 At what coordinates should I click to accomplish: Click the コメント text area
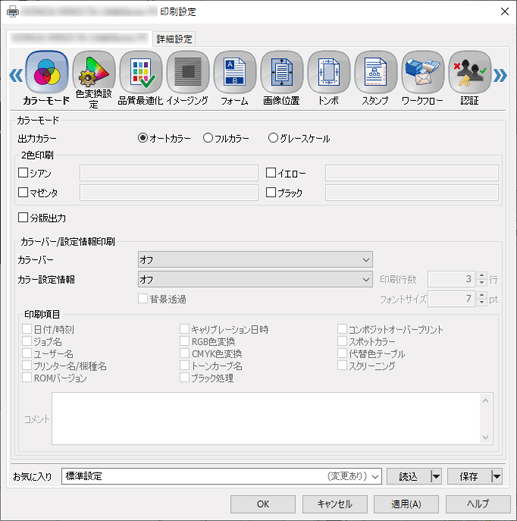click(x=266, y=418)
